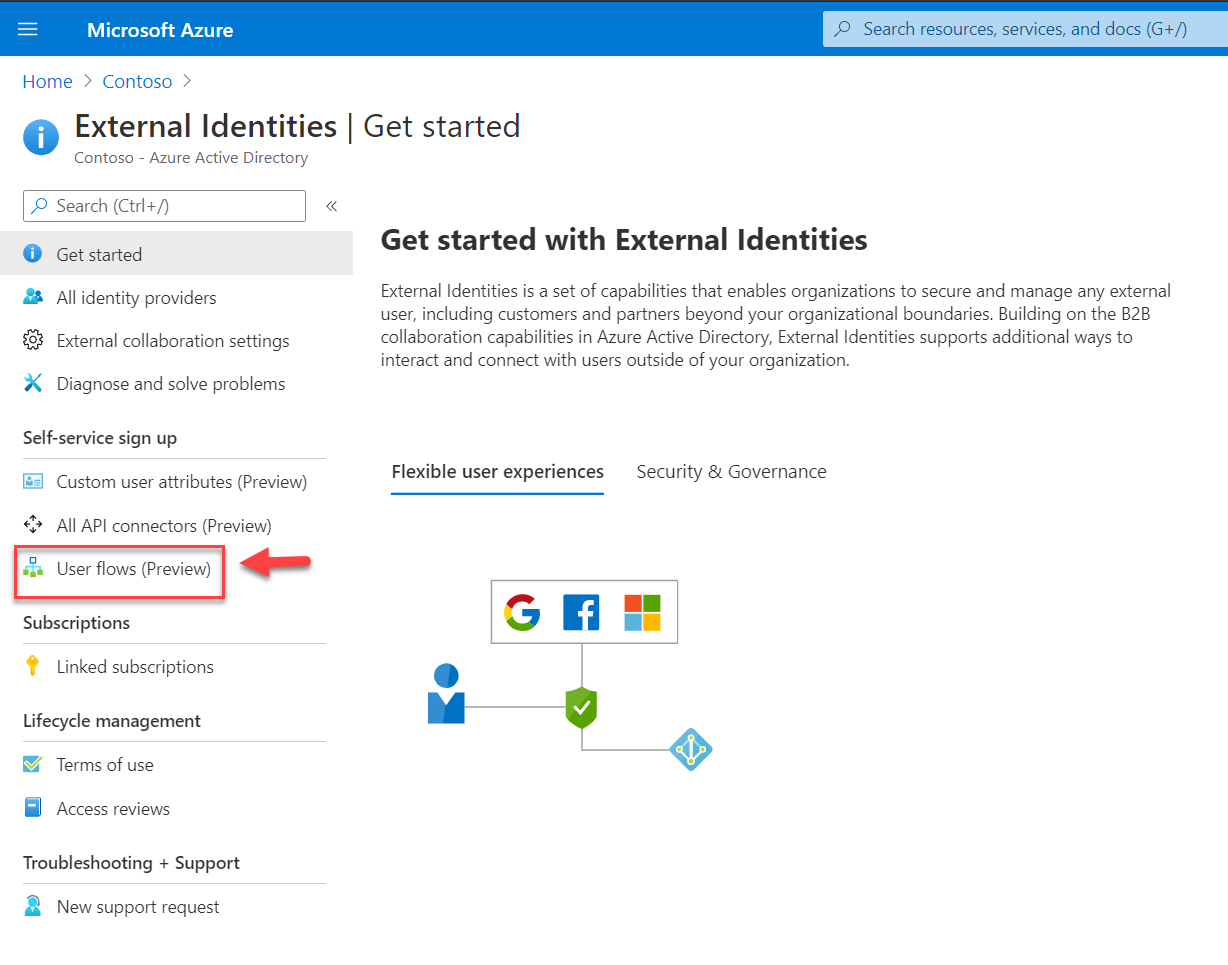Click the External Identities info icon

click(x=41, y=137)
